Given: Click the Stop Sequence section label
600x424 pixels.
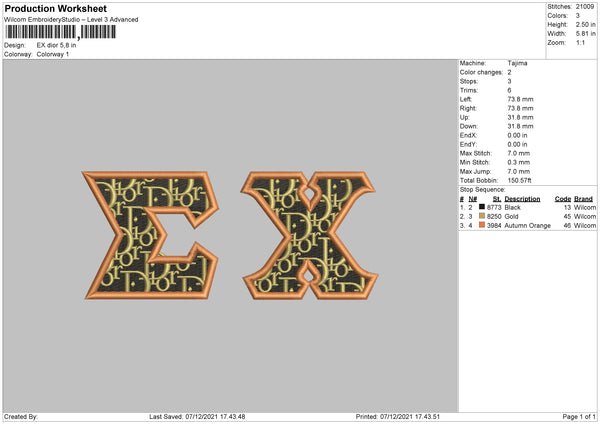Looking at the screenshot, I should (483, 190).
